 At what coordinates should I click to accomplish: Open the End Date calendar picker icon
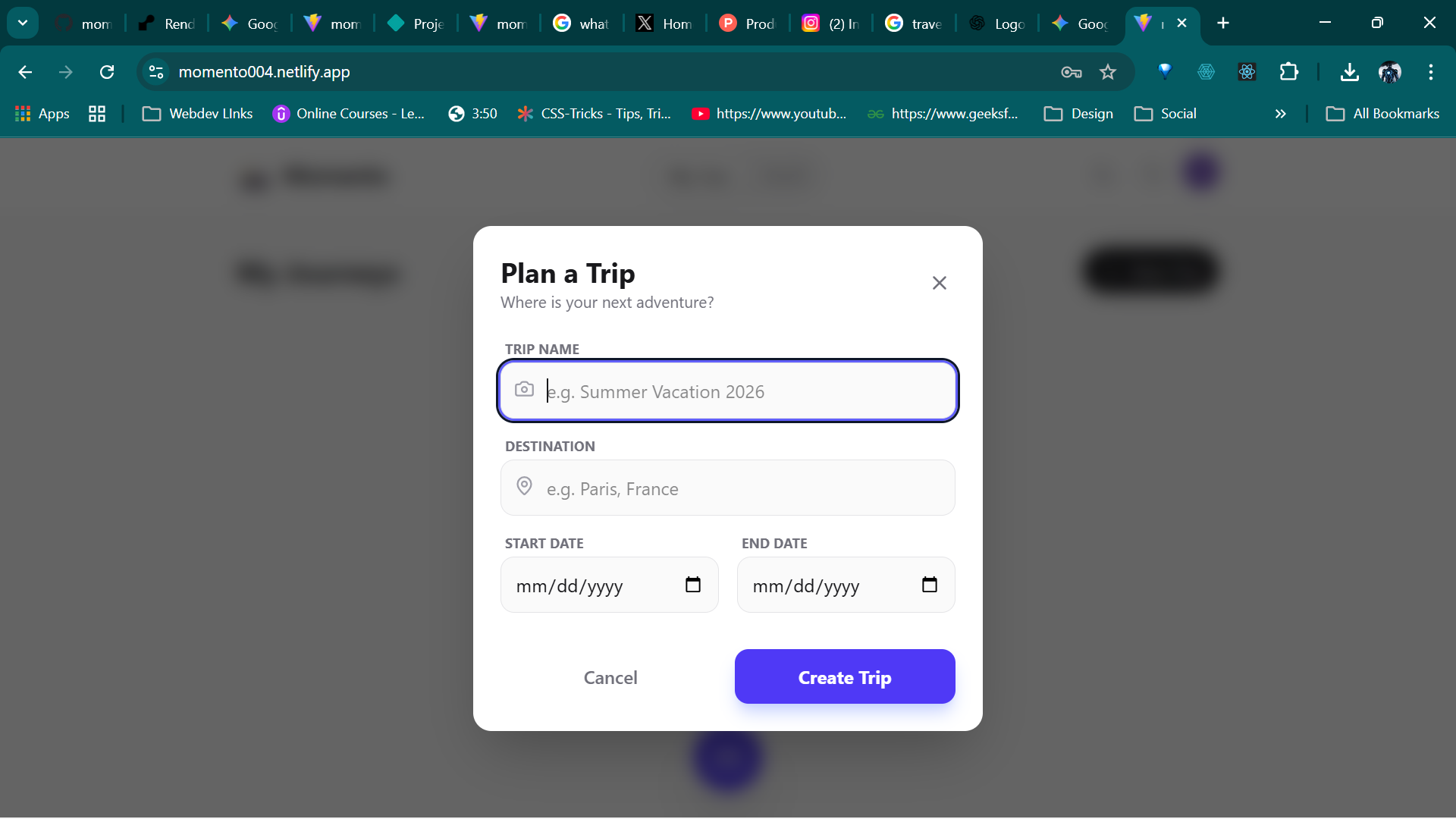[x=929, y=584]
